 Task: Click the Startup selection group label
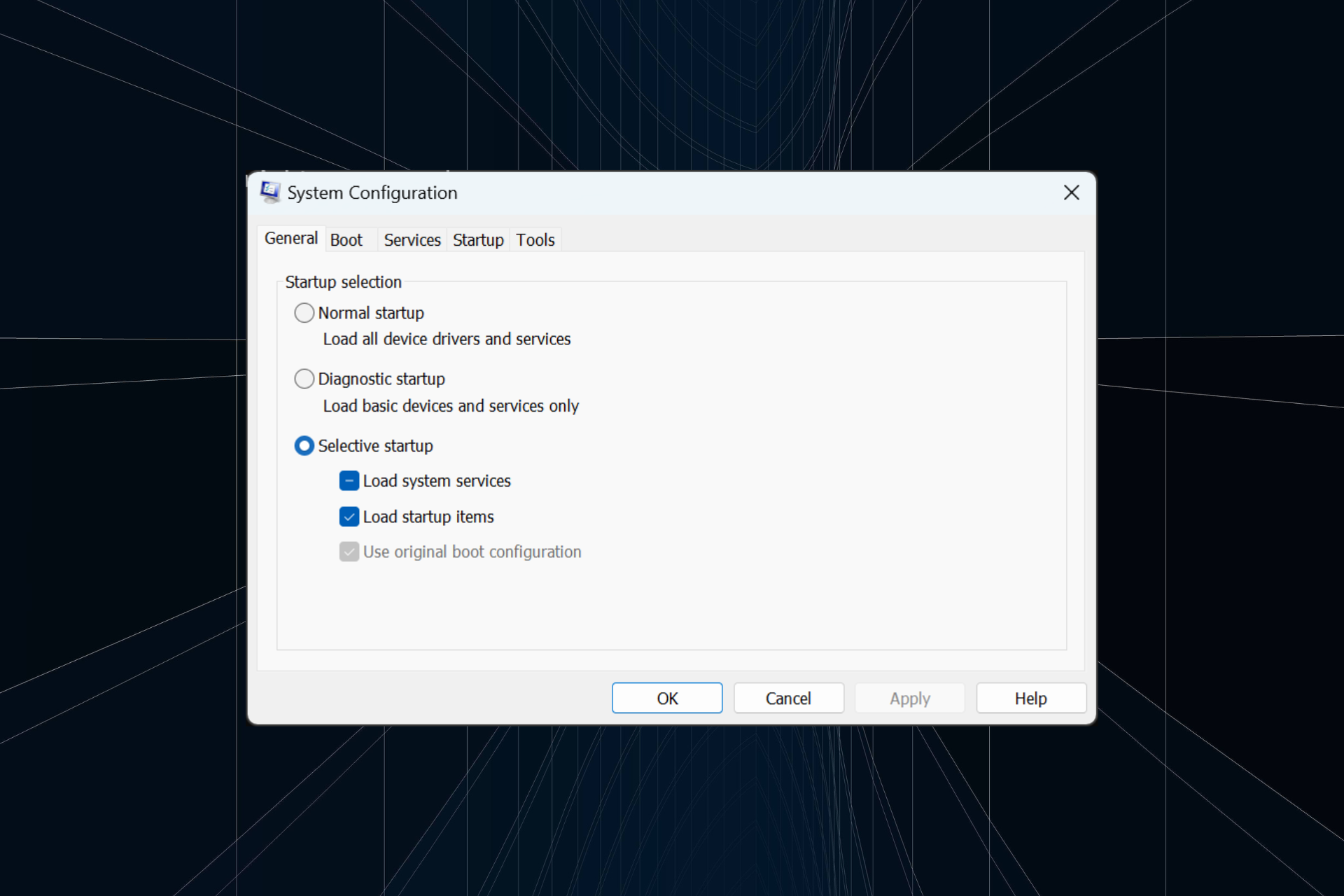tap(343, 282)
